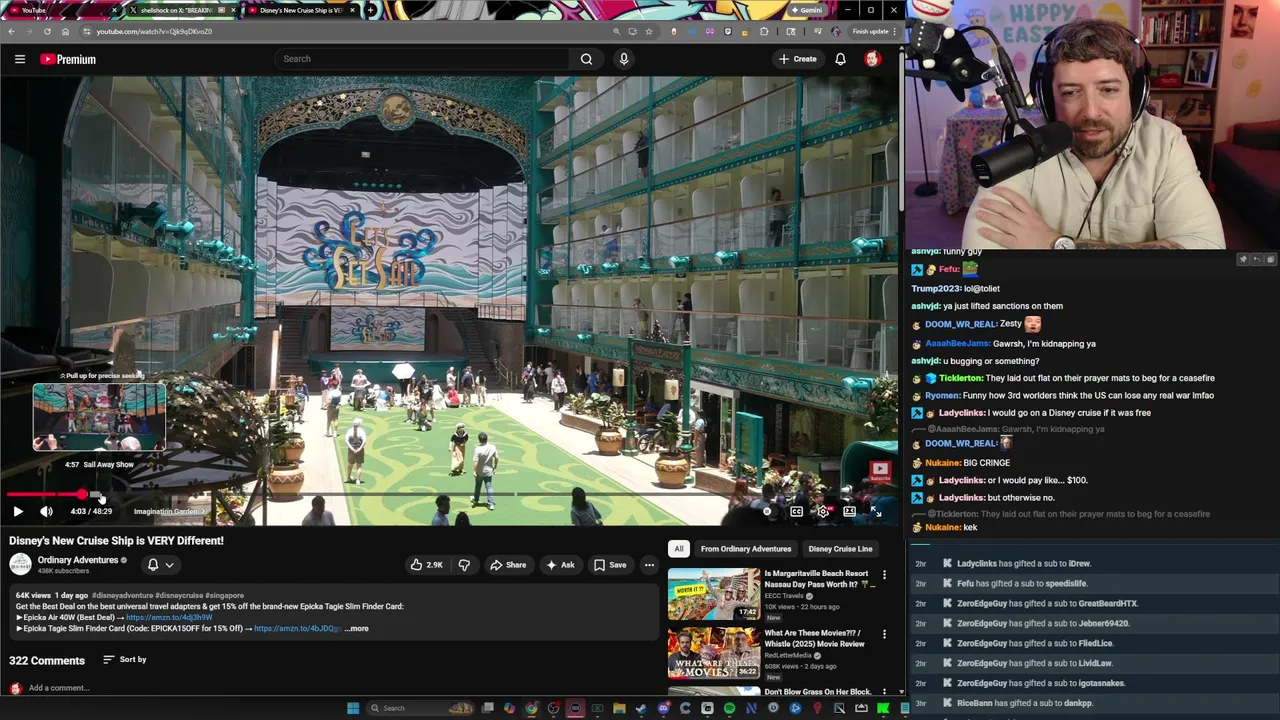Toggle closed captions

796,511
